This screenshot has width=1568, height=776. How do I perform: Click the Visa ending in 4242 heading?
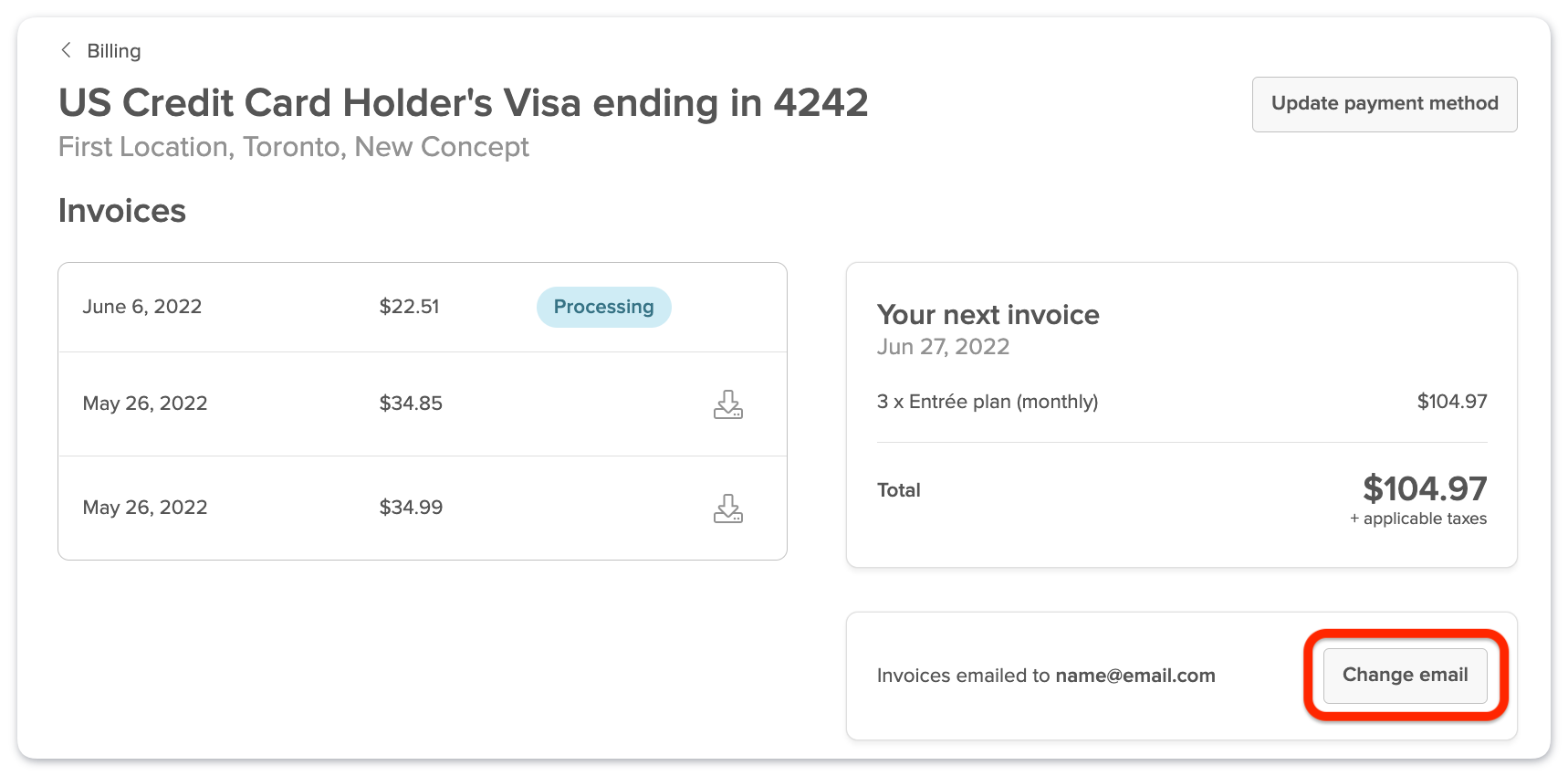(x=463, y=103)
